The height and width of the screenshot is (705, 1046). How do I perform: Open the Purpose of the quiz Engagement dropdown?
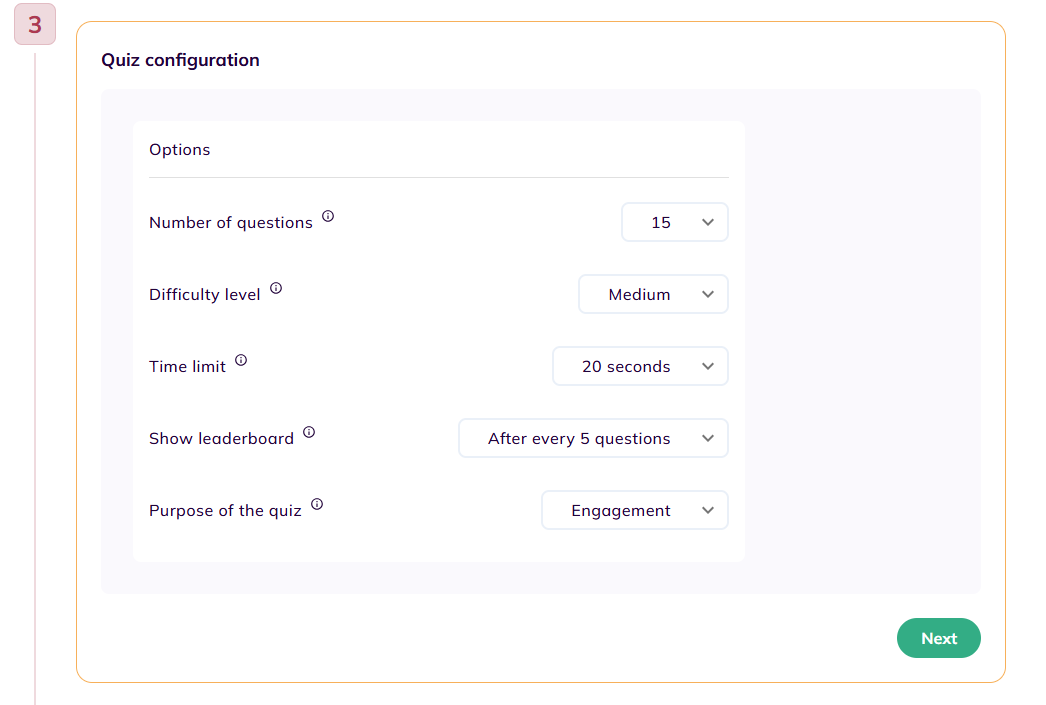click(634, 510)
